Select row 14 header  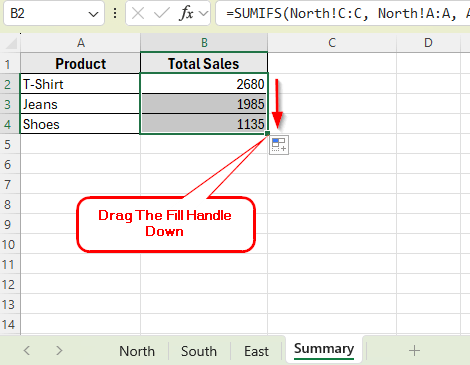coord(9,325)
